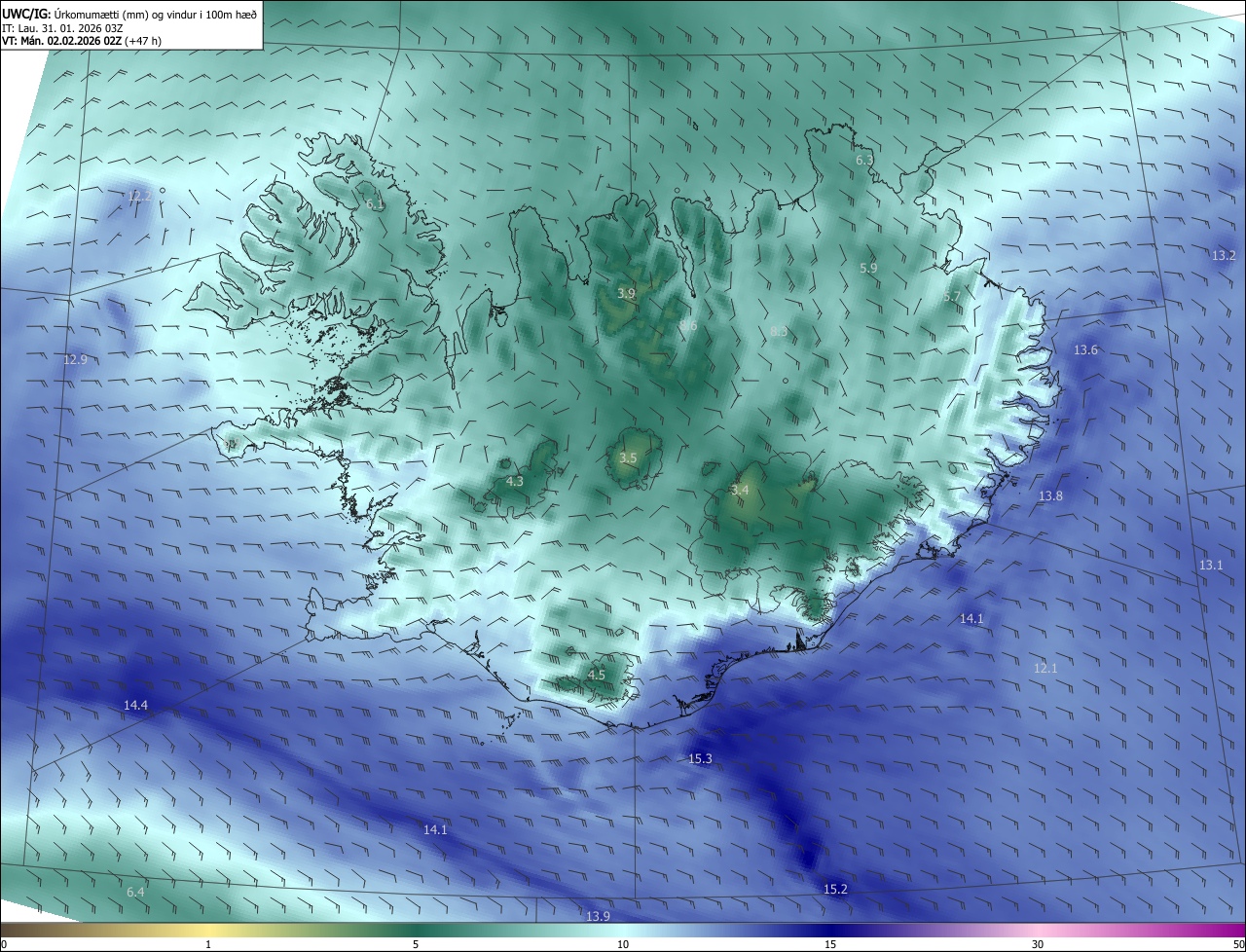Click the 12.1 value on the map
Viewport: 1246px width, 952px height.
1045,669
